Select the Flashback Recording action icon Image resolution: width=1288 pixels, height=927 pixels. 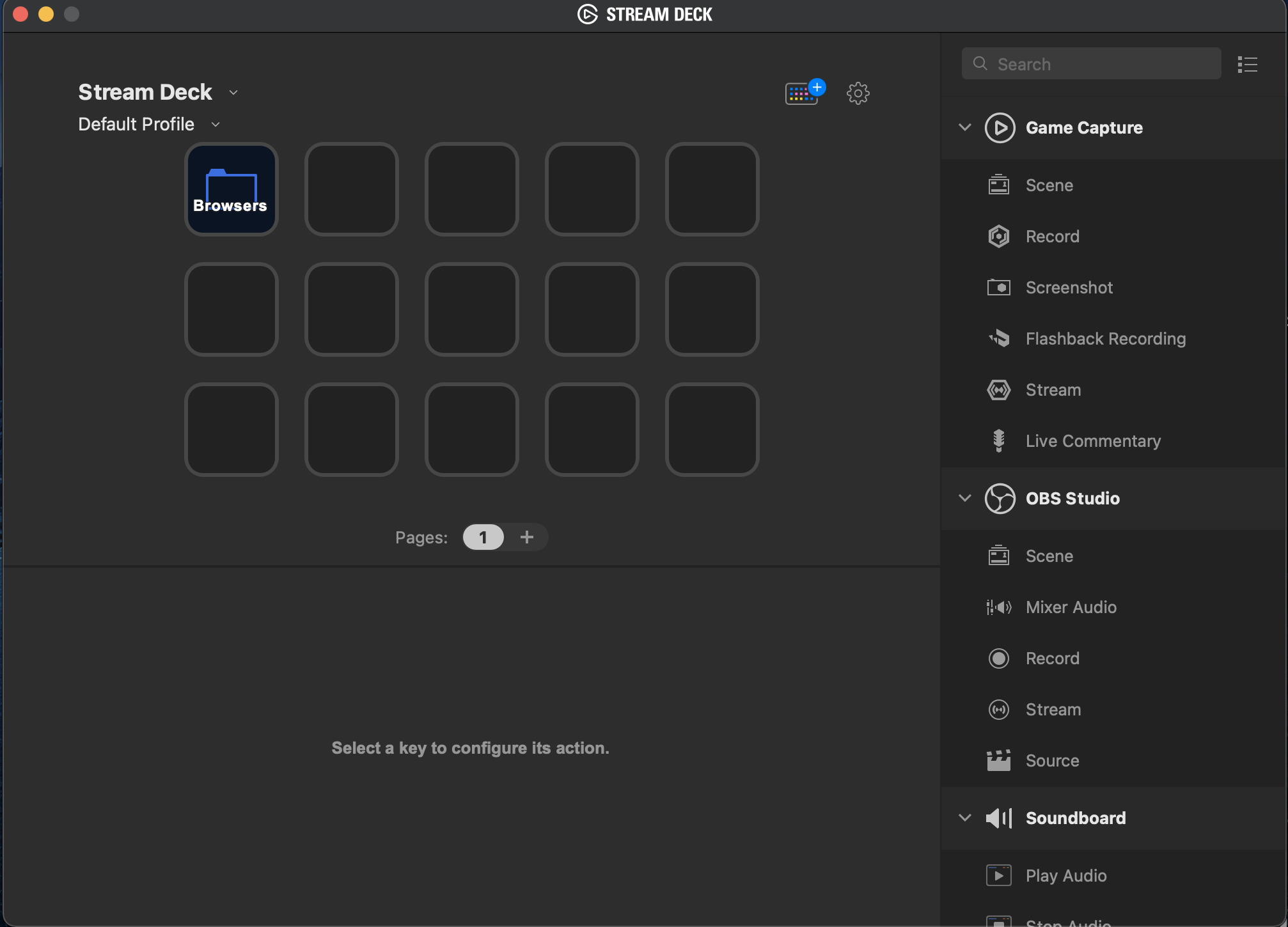pos(998,339)
